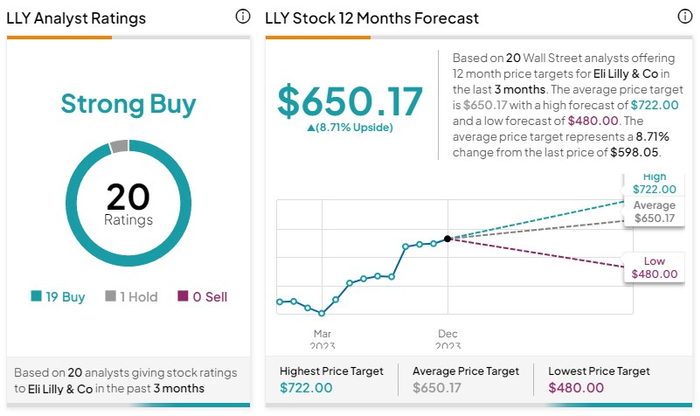The image size is (700, 416).
Task: Click the current price dot on chart
Action: pos(447,238)
